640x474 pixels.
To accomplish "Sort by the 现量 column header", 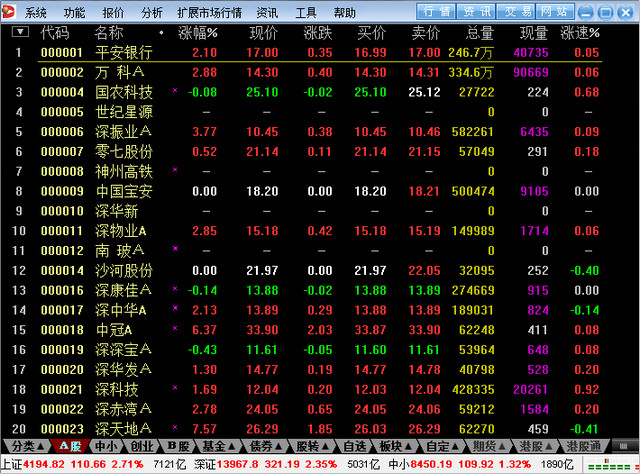I will tap(533, 33).
